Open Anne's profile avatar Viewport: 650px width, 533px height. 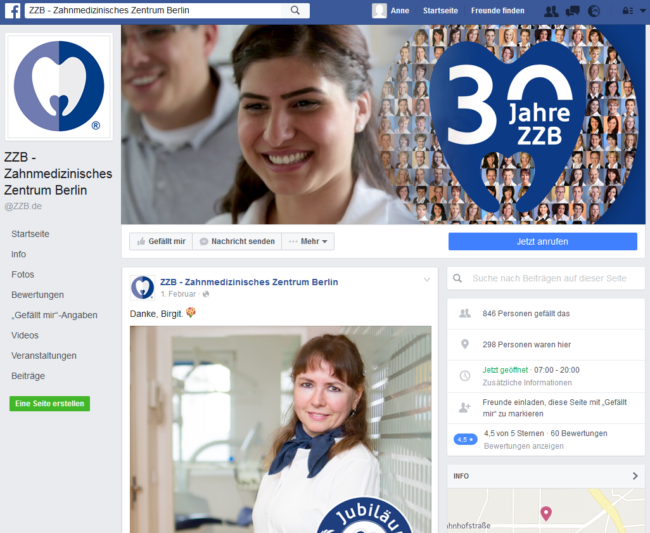coord(379,11)
